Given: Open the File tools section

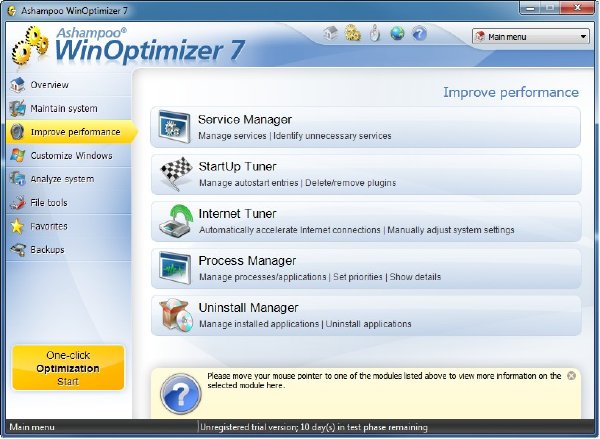Looking at the screenshot, I should coord(69,202).
